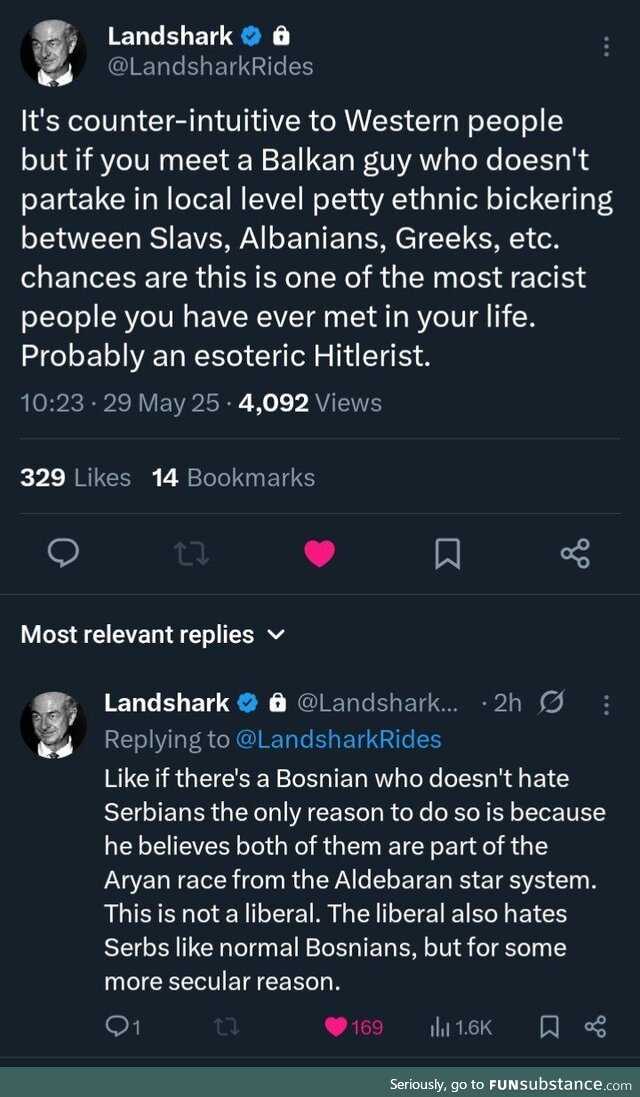Tap the reply's profile picture
Image resolution: width=640 pixels, height=1097 pixels.
coord(53,723)
